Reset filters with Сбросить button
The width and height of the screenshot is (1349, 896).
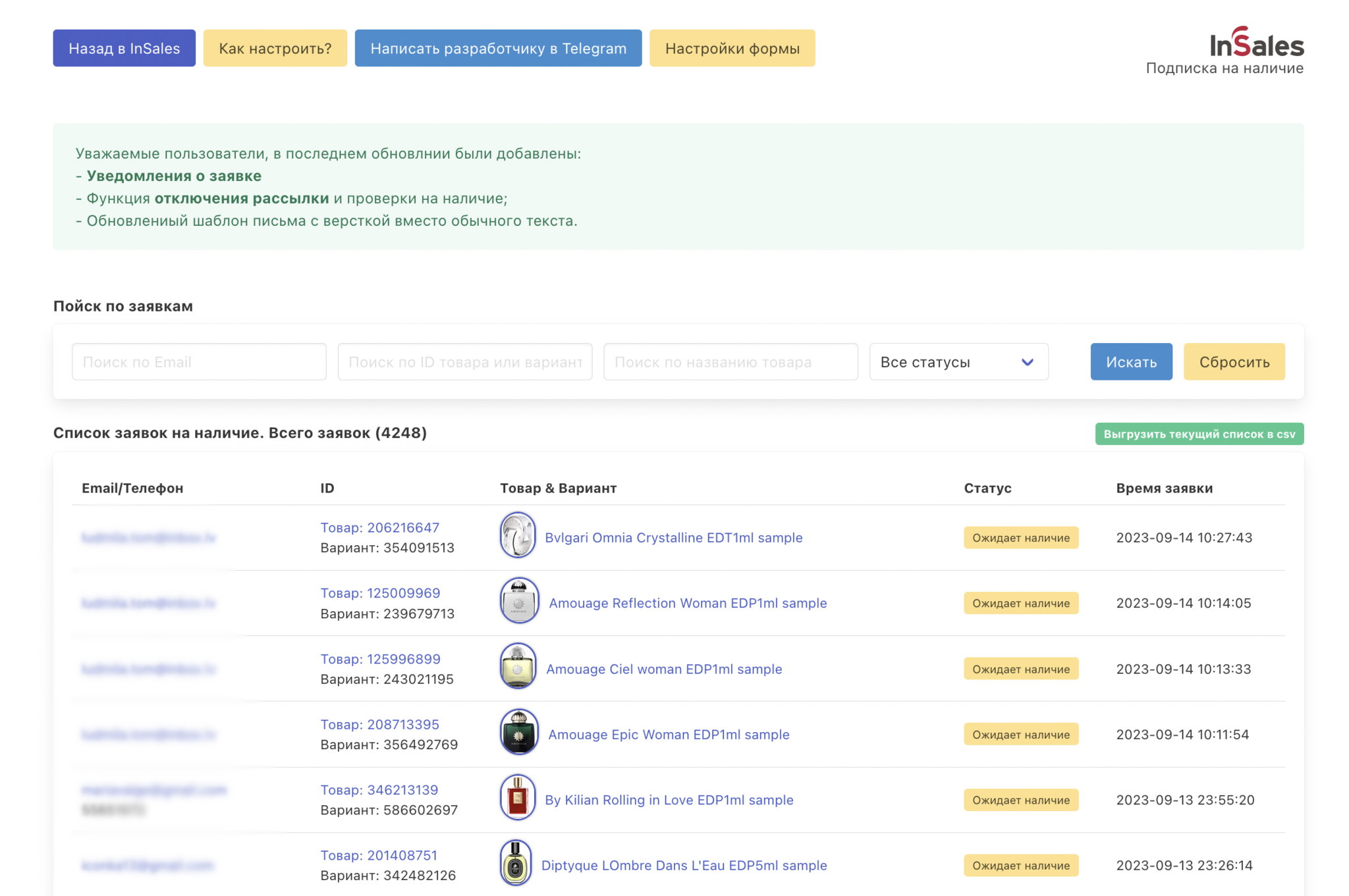click(1234, 361)
